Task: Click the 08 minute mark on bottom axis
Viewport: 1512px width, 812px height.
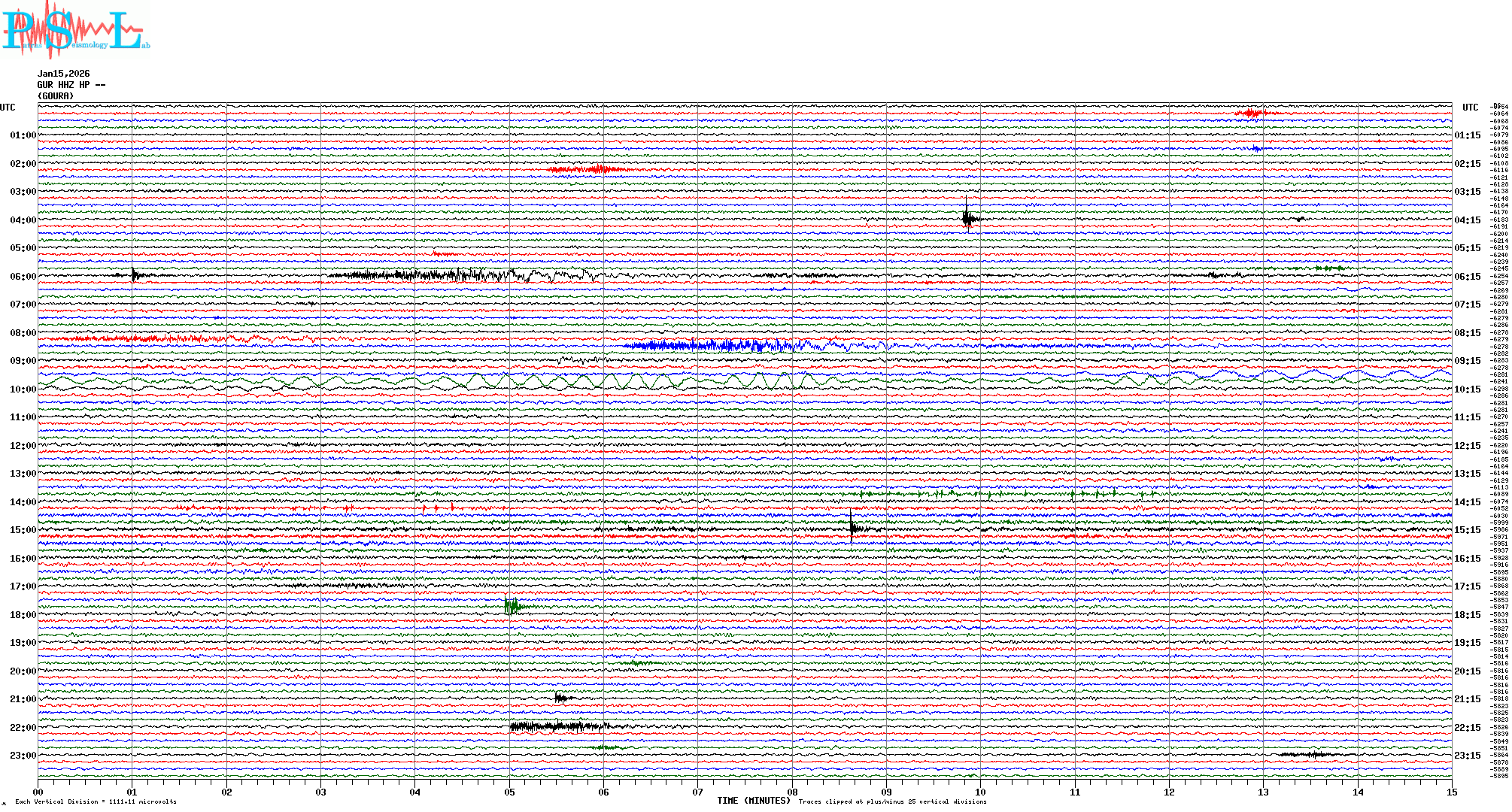Action: [792, 792]
